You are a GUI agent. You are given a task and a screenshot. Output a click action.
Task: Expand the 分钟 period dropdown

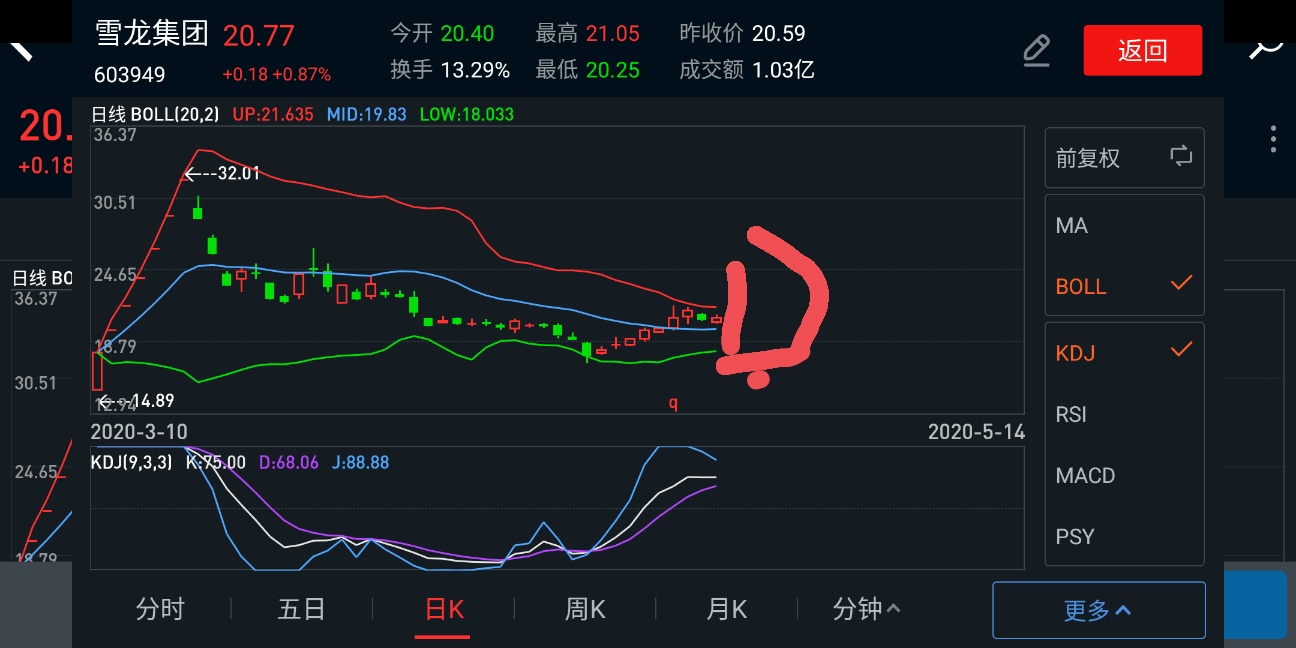(x=867, y=608)
